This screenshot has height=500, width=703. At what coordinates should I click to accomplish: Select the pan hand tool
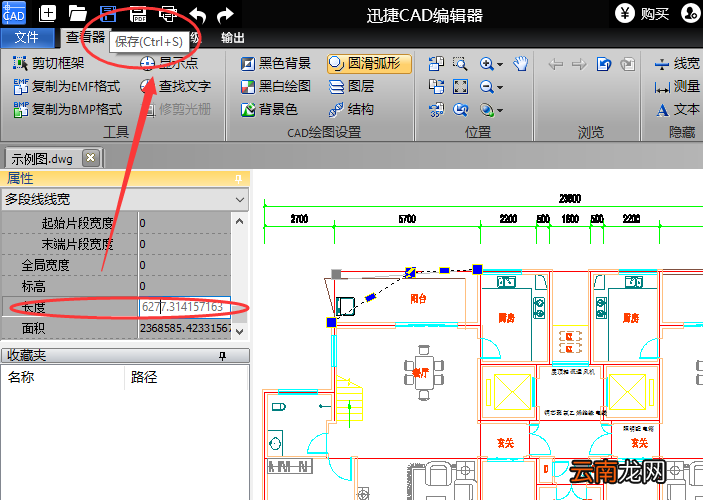tap(521, 64)
